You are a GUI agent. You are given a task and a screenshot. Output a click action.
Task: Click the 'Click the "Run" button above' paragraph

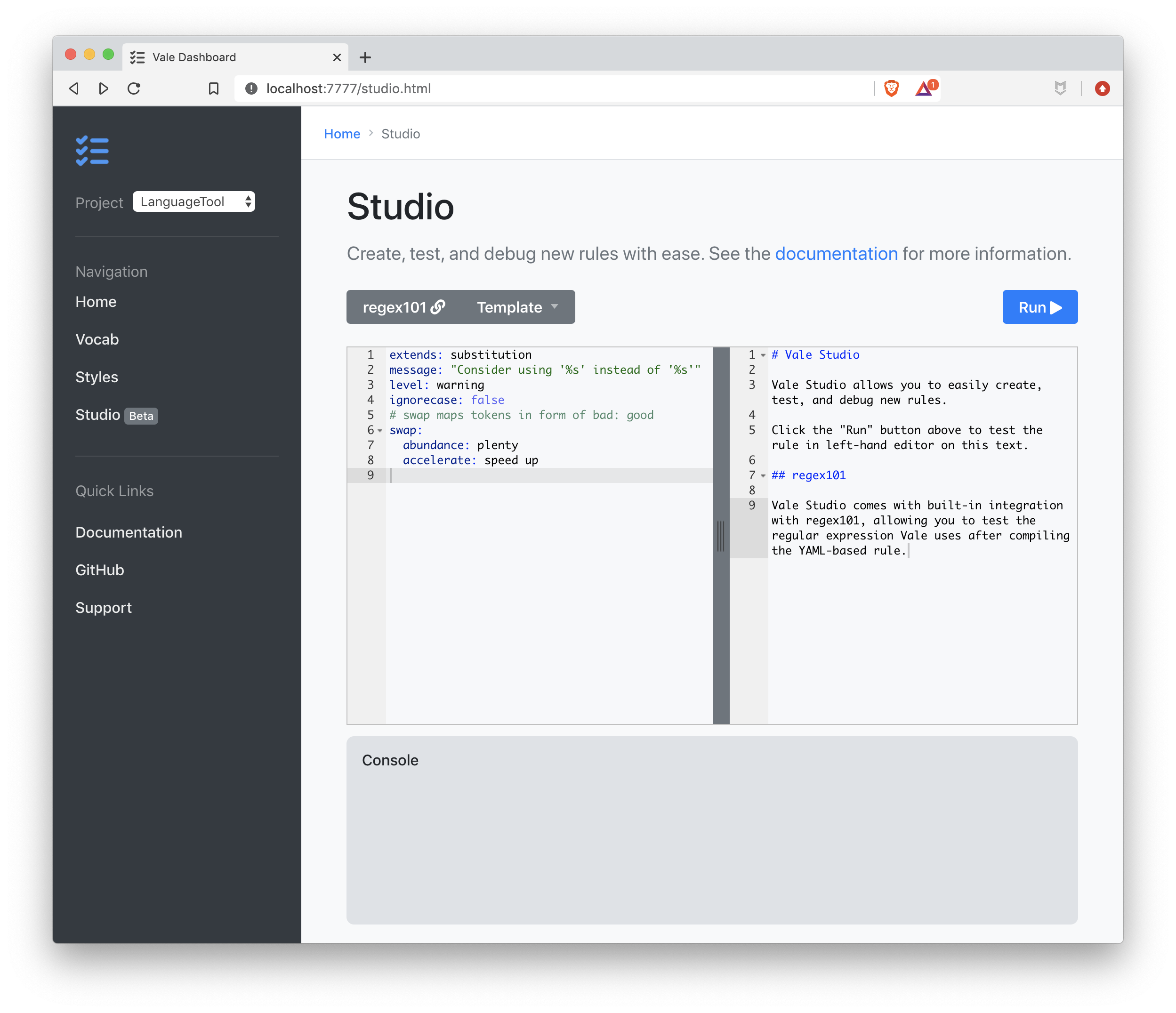pyautogui.click(x=906, y=438)
